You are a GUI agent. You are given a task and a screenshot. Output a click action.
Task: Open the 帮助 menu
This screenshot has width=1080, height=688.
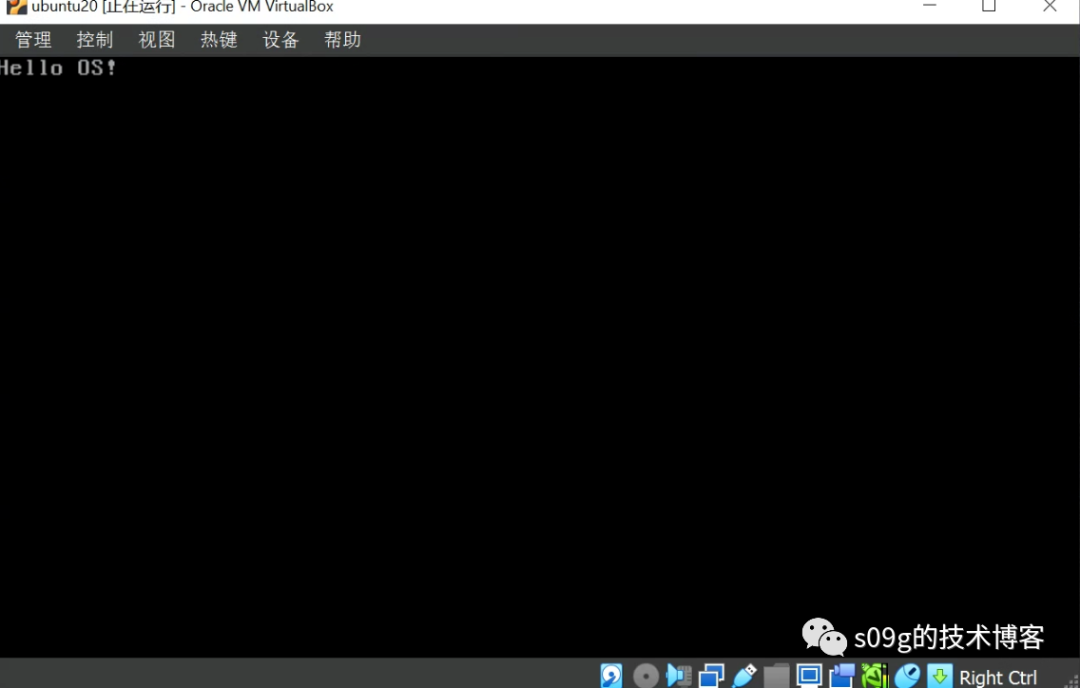(343, 40)
